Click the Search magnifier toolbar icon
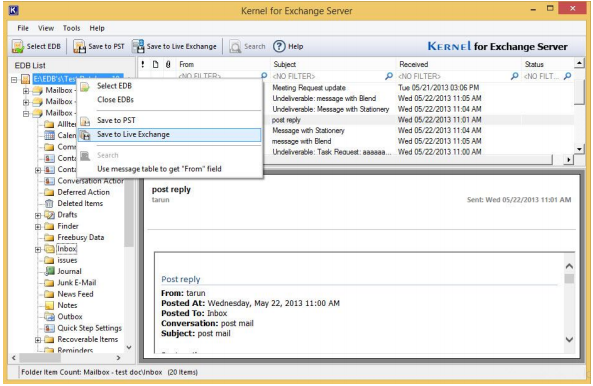593x386 pixels. (235, 47)
